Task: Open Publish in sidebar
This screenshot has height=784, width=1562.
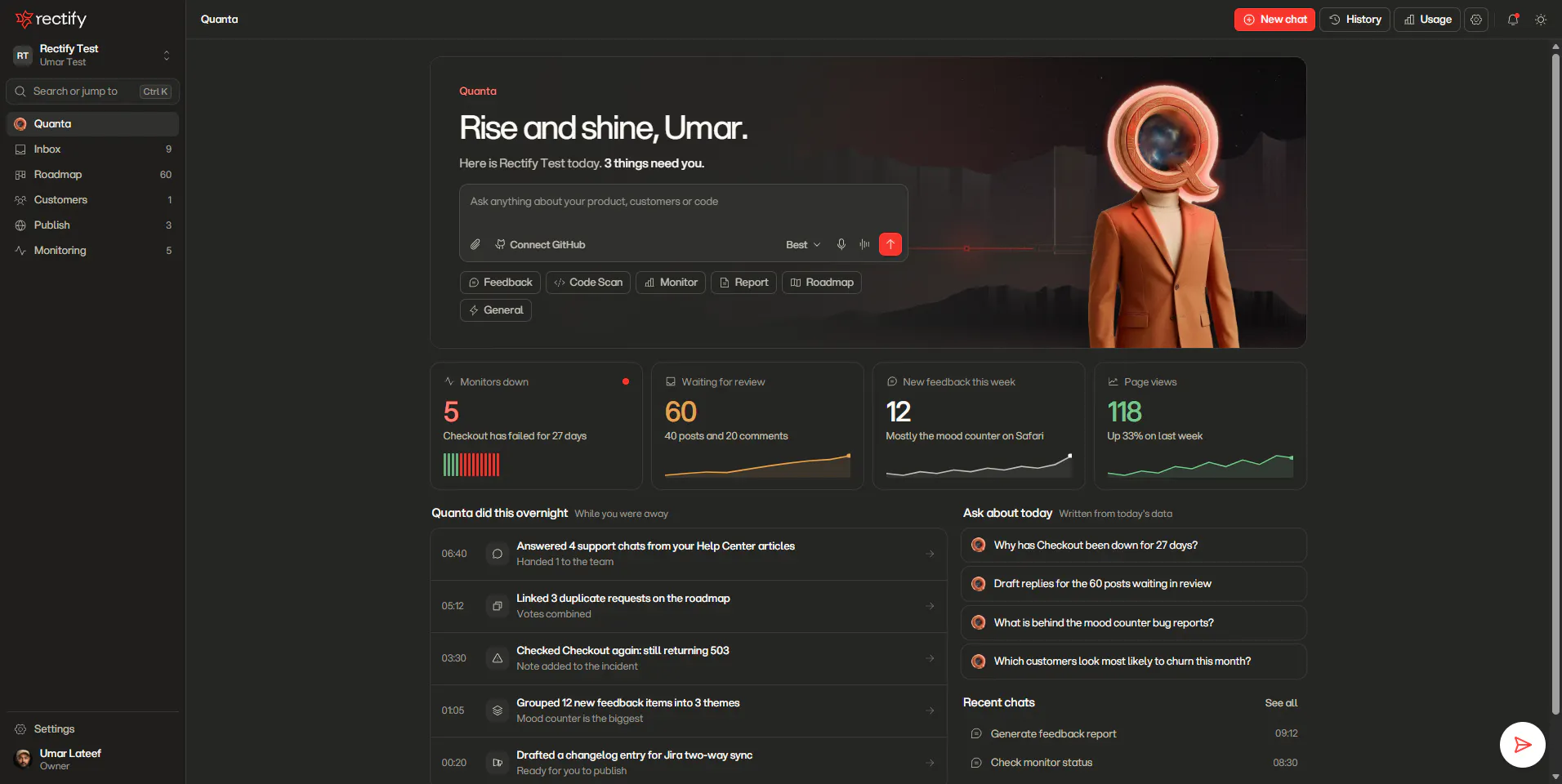Action: (x=92, y=225)
